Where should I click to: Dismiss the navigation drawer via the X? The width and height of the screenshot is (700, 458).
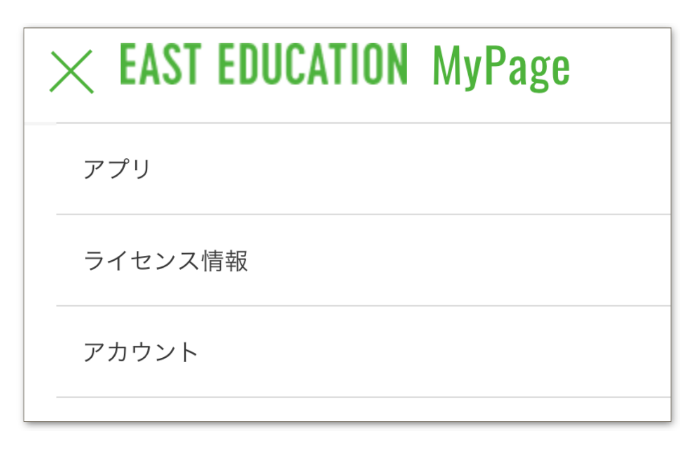point(71,71)
